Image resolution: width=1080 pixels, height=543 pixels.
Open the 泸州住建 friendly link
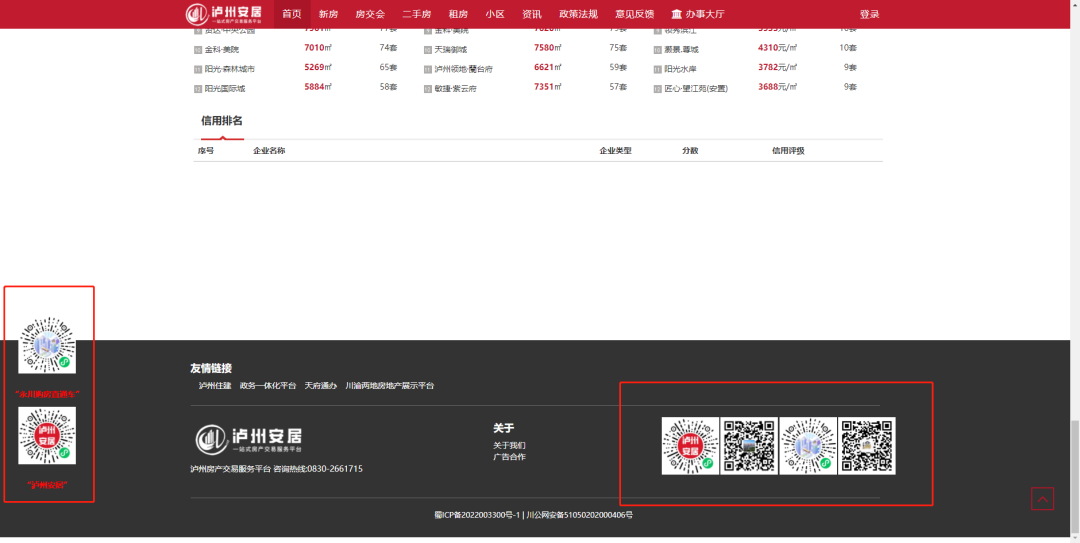[x=215, y=386]
